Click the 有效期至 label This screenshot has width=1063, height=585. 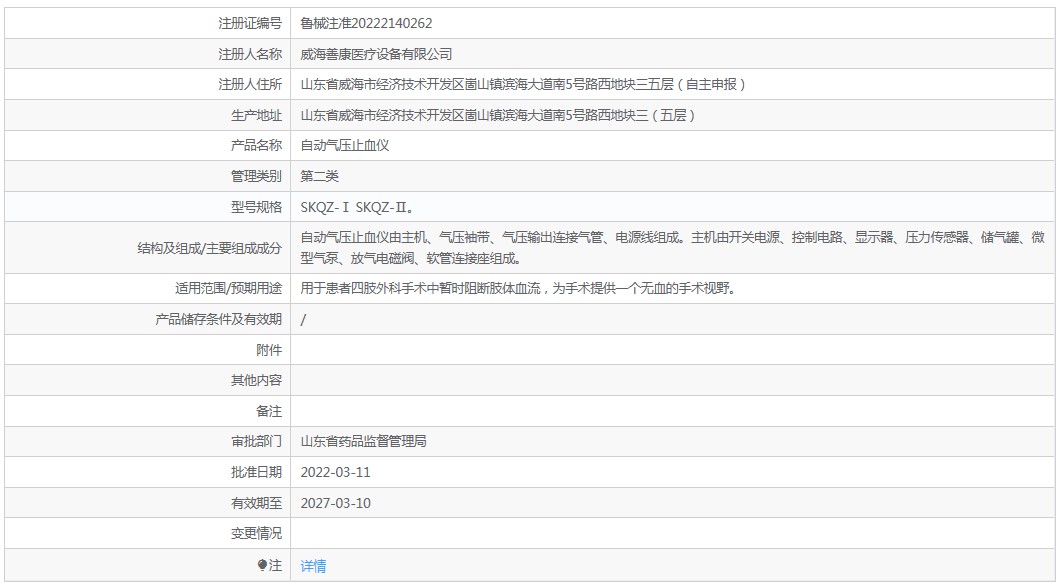click(256, 503)
